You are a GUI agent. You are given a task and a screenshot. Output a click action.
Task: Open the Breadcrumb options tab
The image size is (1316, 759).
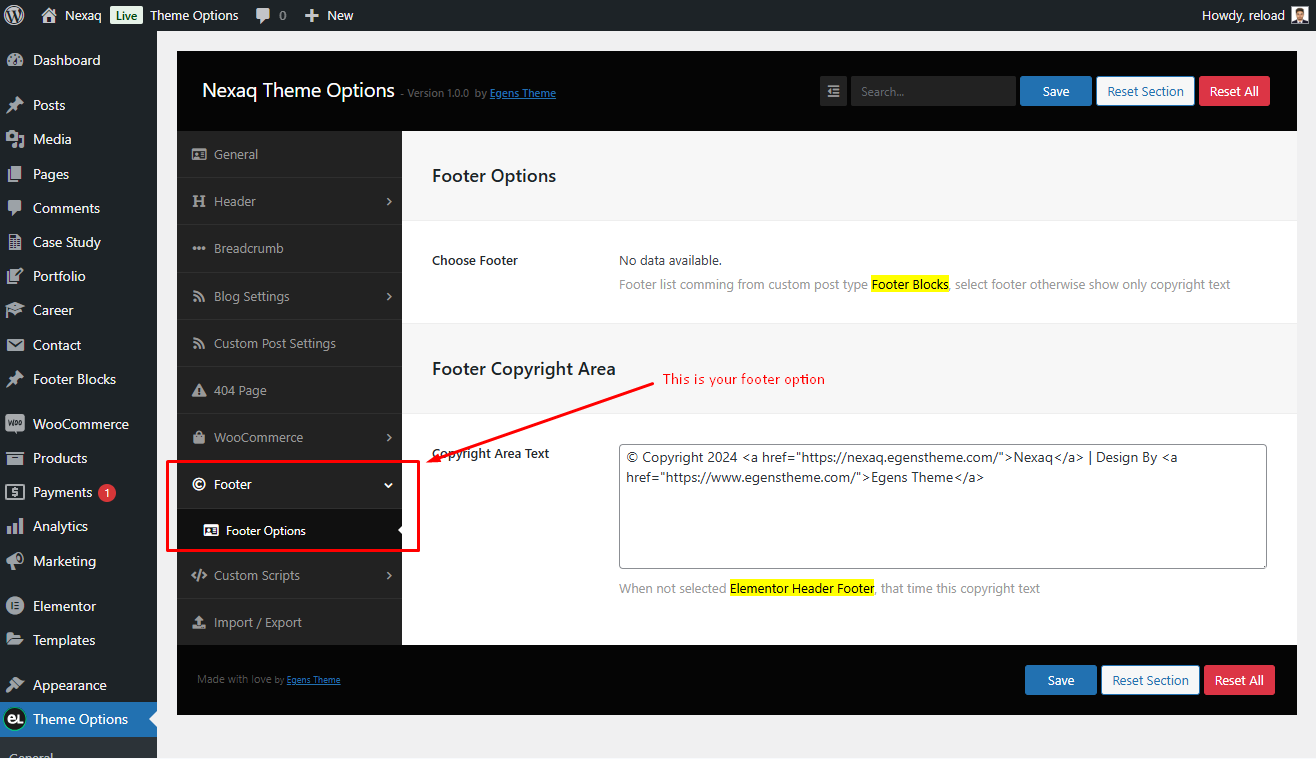tap(289, 248)
